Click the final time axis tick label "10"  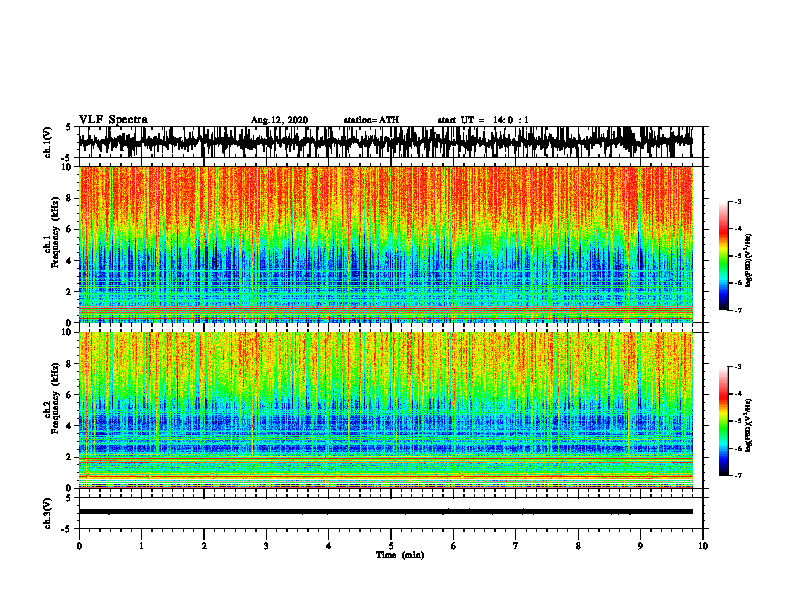tap(703, 546)
